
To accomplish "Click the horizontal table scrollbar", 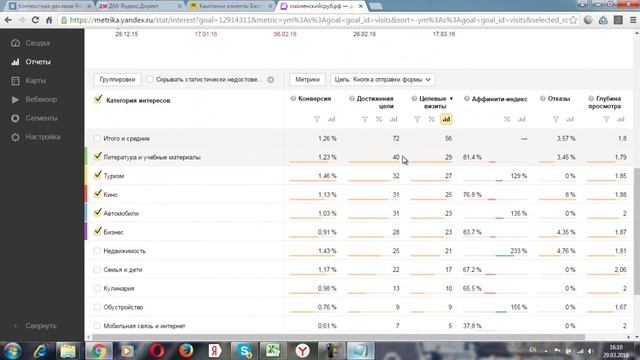I will (x=339, y=337).
